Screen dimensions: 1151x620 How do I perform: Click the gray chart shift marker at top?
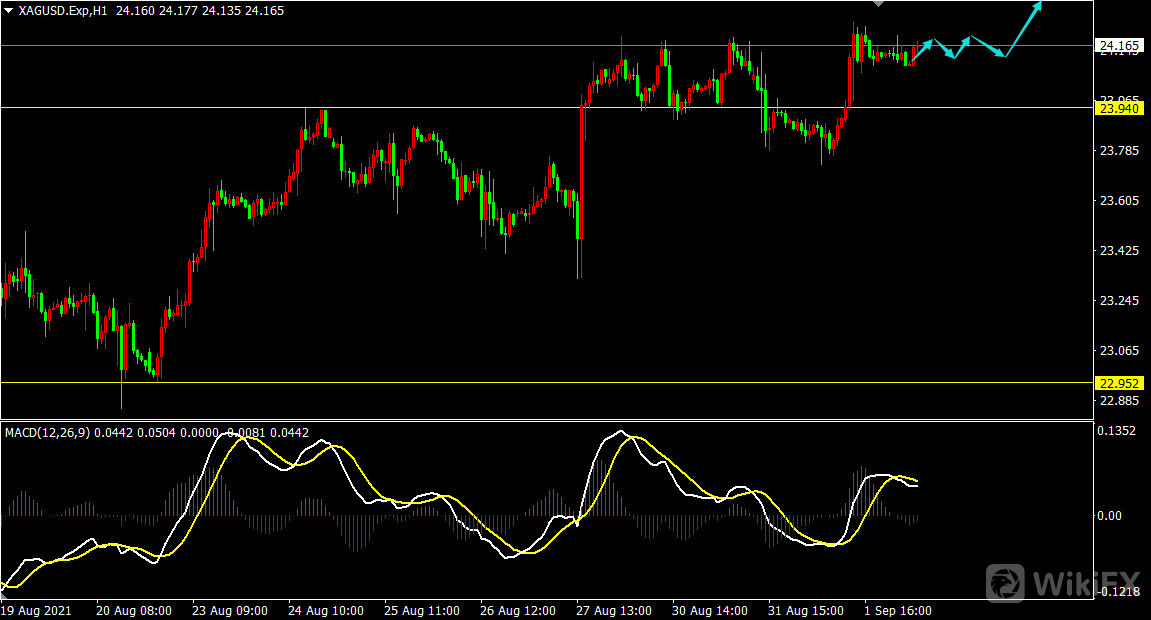(879, 4)
